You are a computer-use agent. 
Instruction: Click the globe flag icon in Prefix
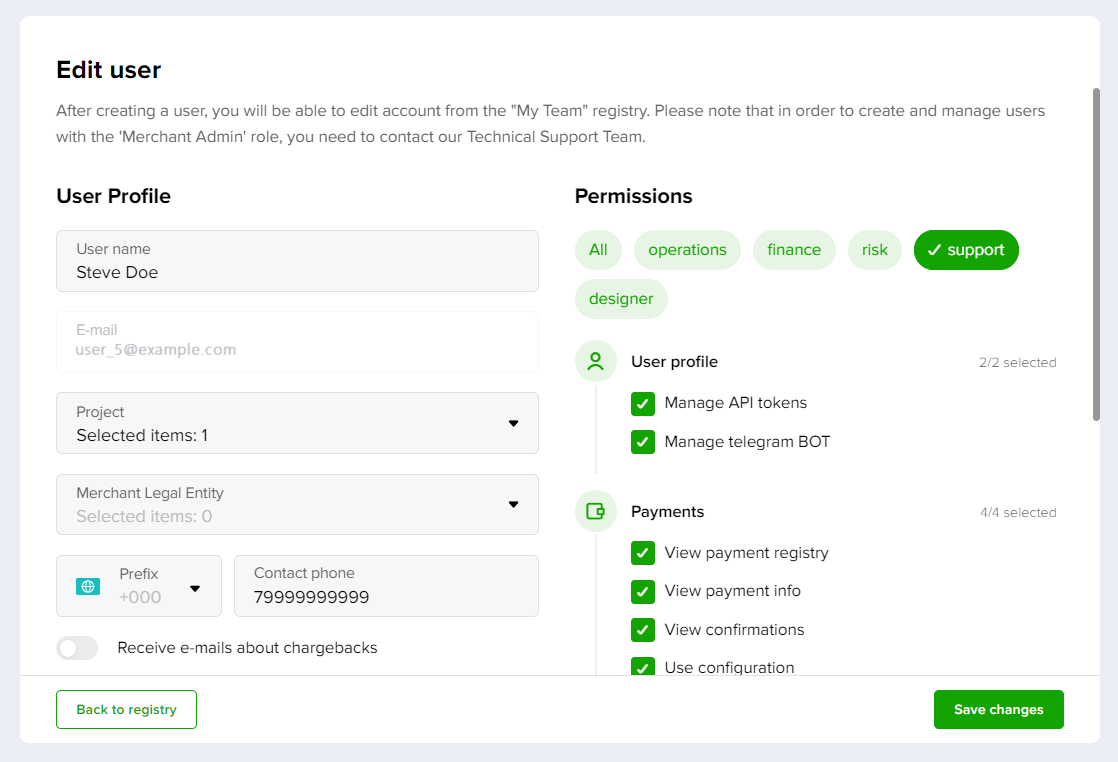88,587
